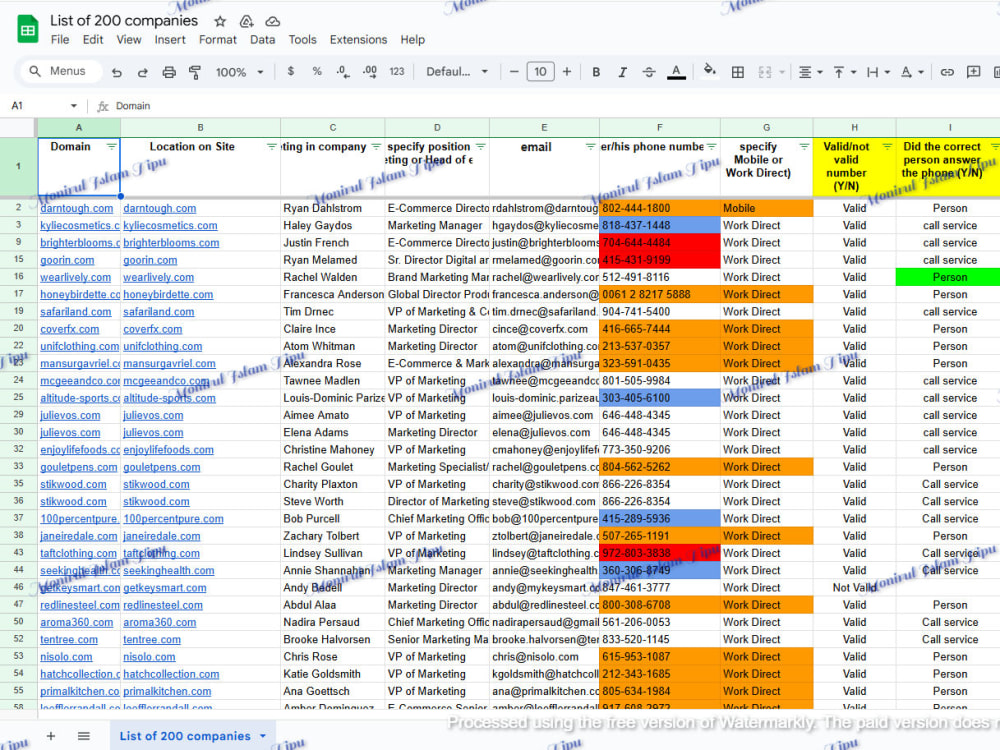The height and width of the screenshot is (750, 1000).
Task: Open the all sheets list icon
Action: point(84,735)
